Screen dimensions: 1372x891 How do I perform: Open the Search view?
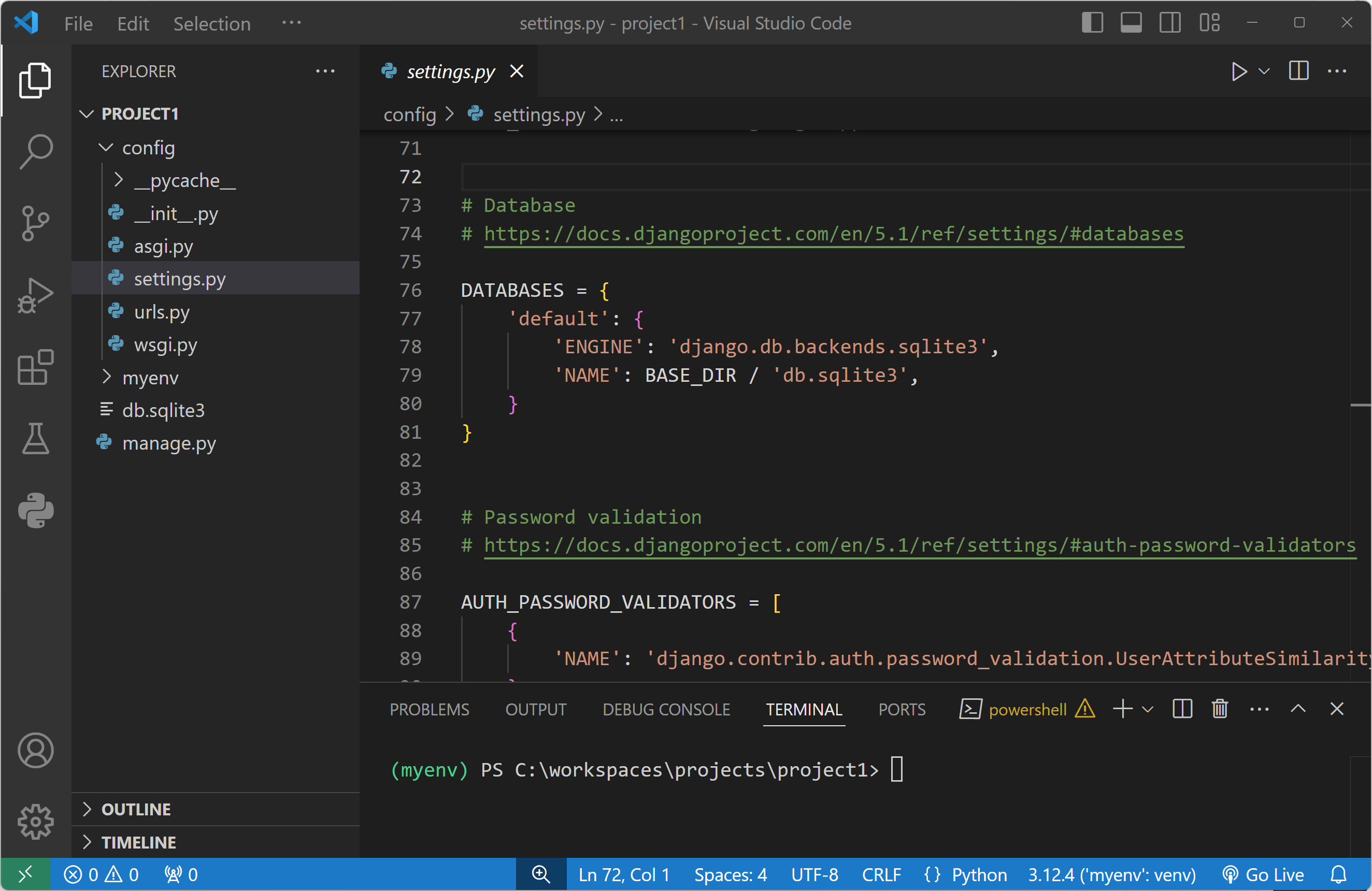tap(36, 151)
